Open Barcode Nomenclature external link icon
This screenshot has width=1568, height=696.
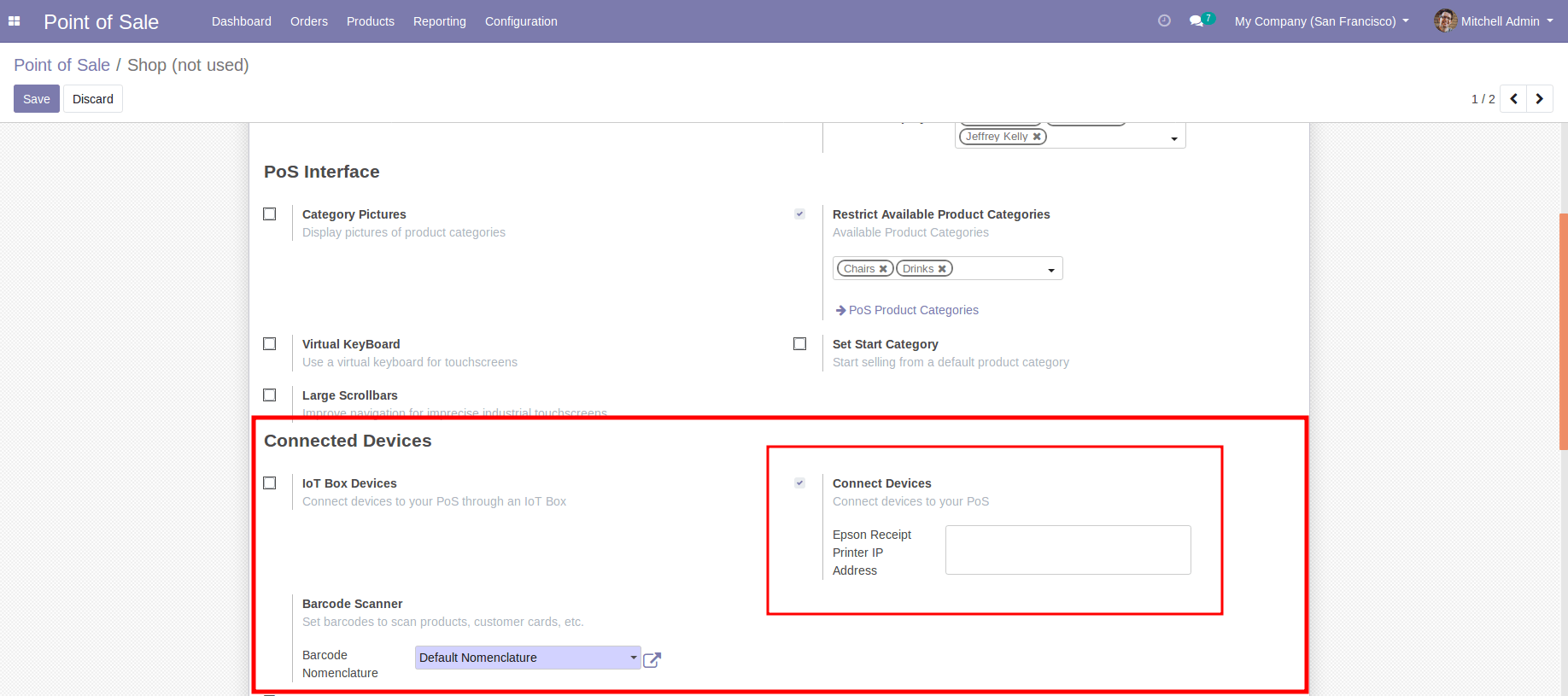pyautogui.click(x=652, y=659)
